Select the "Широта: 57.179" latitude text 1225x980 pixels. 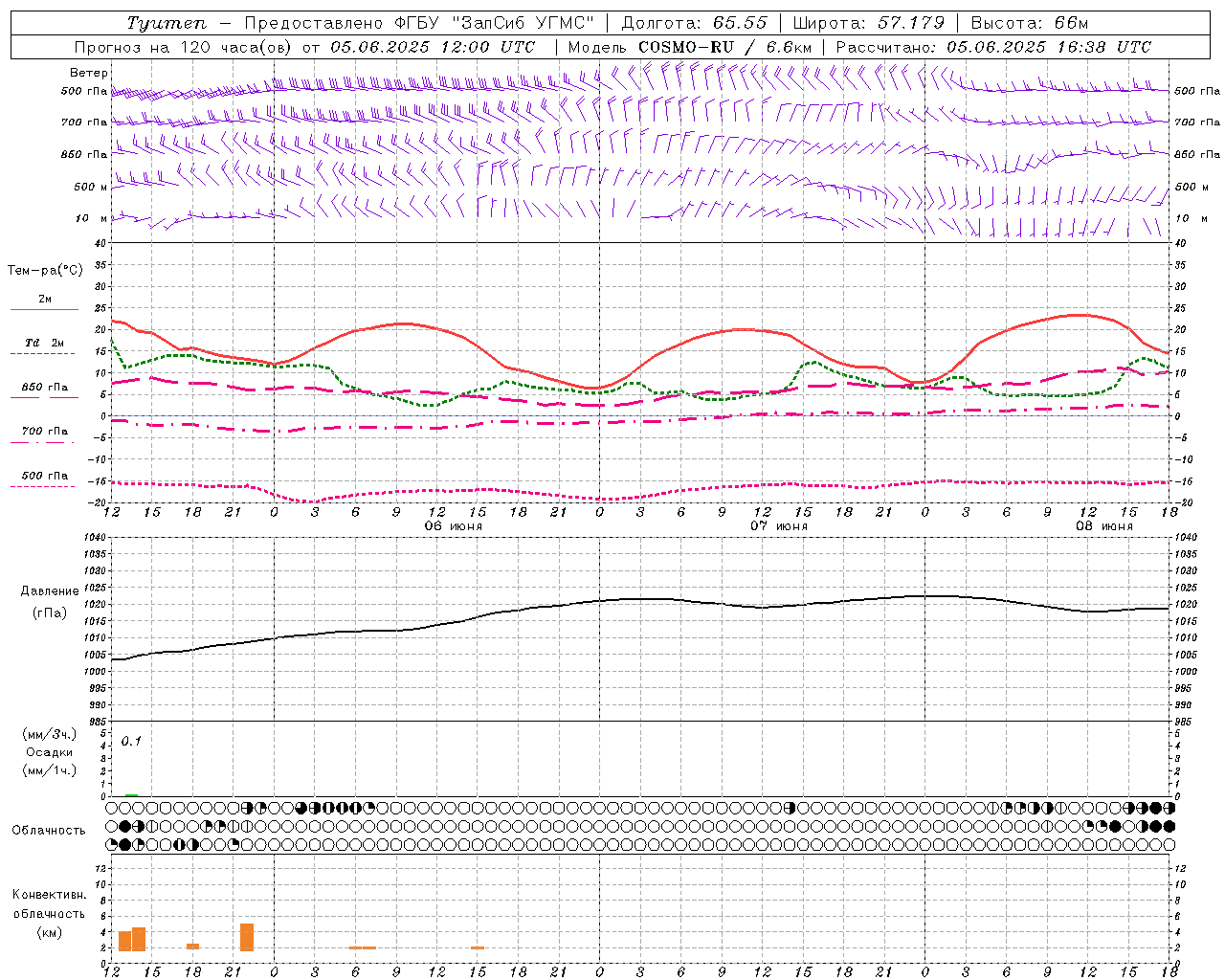pyautogui.click(x=869, y=23)
